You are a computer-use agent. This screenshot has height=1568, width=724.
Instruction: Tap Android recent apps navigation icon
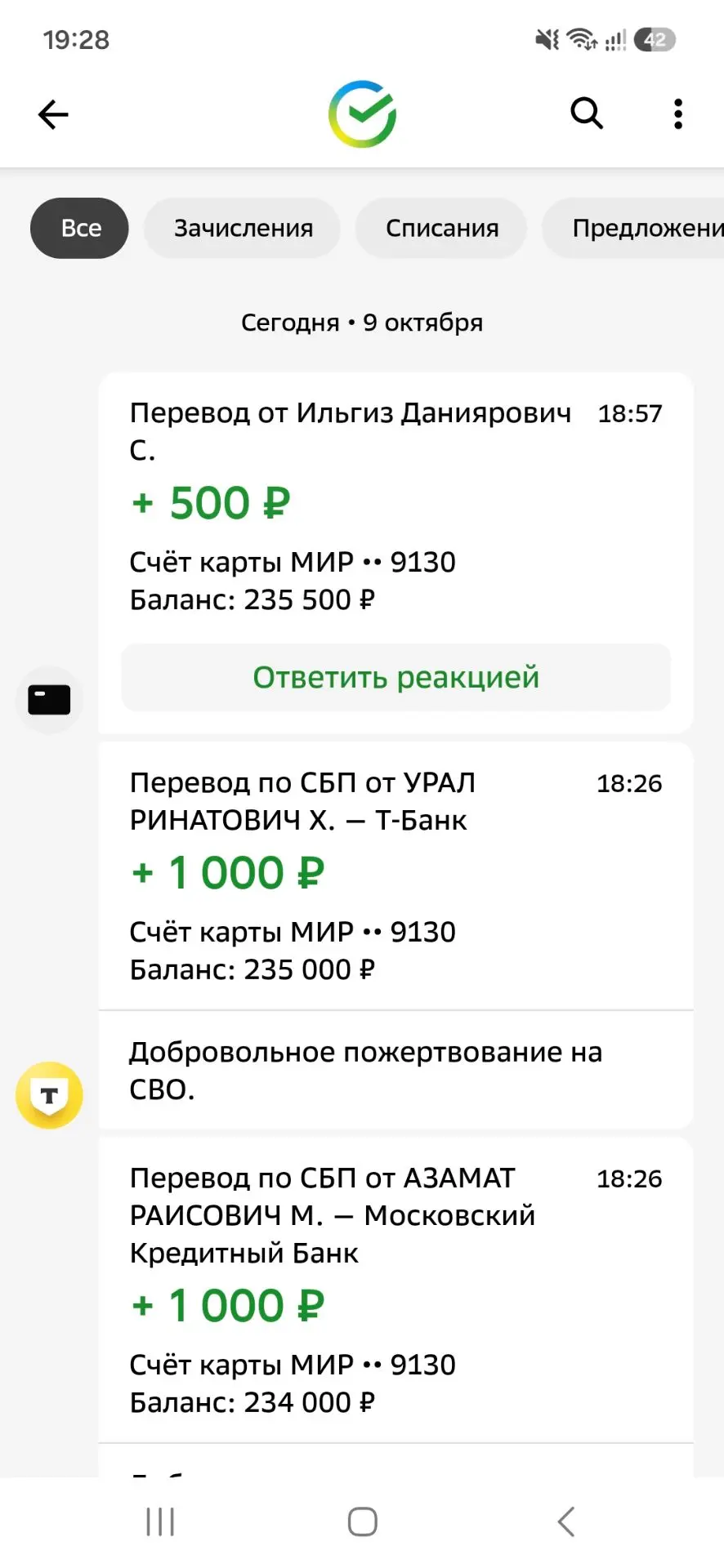pyautogui.click(x=160, y=1521)
